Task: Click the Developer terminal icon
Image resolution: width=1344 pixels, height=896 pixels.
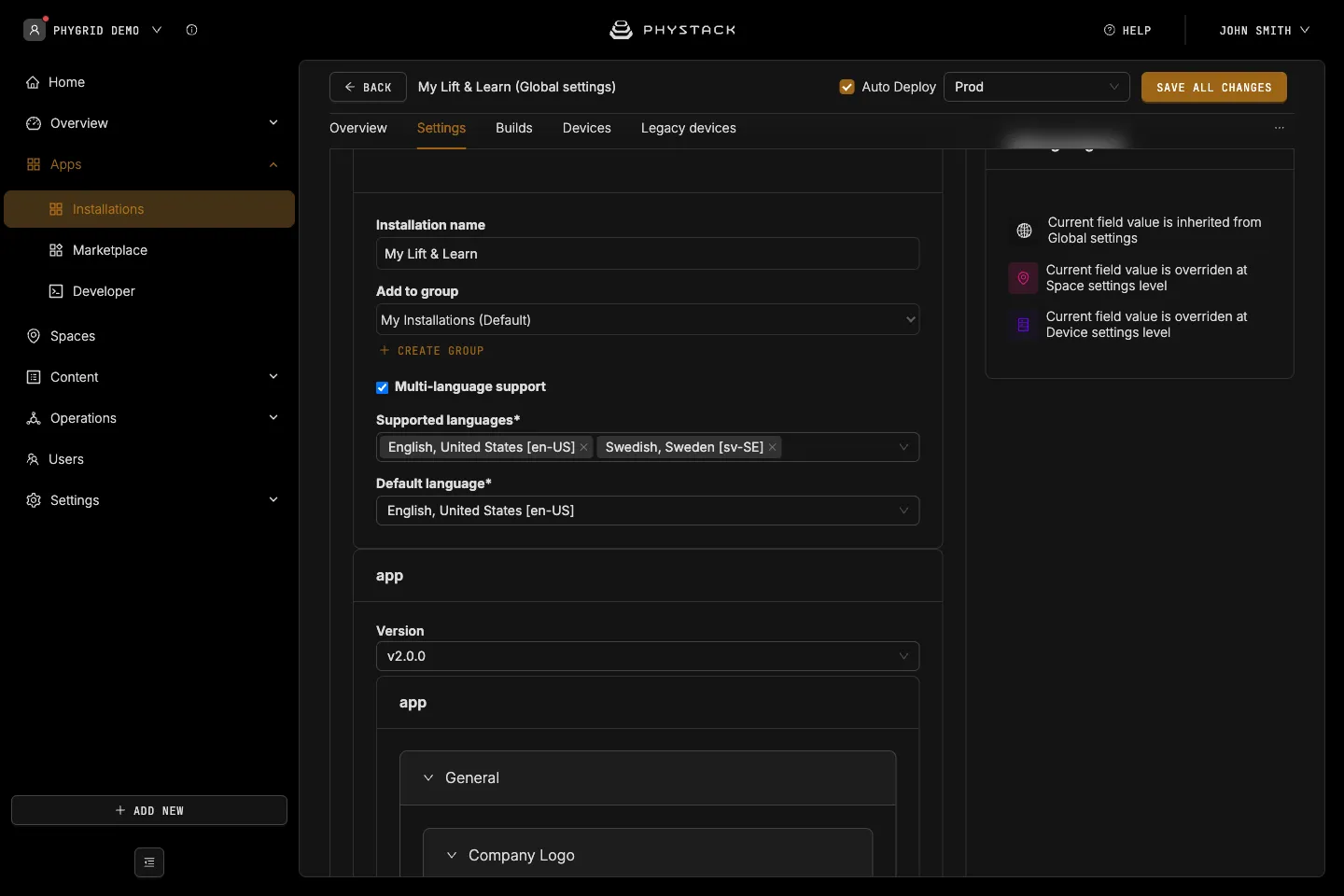Action: [x=56, y=291]
